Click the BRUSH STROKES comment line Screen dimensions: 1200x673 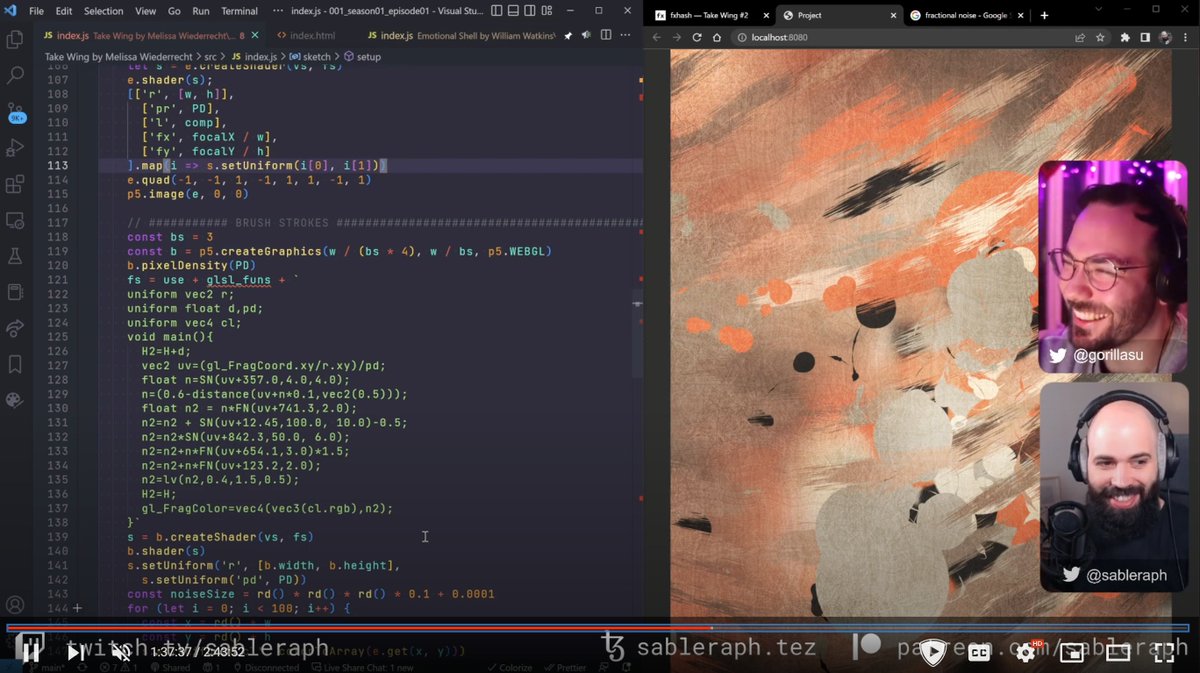pos(385,222)
